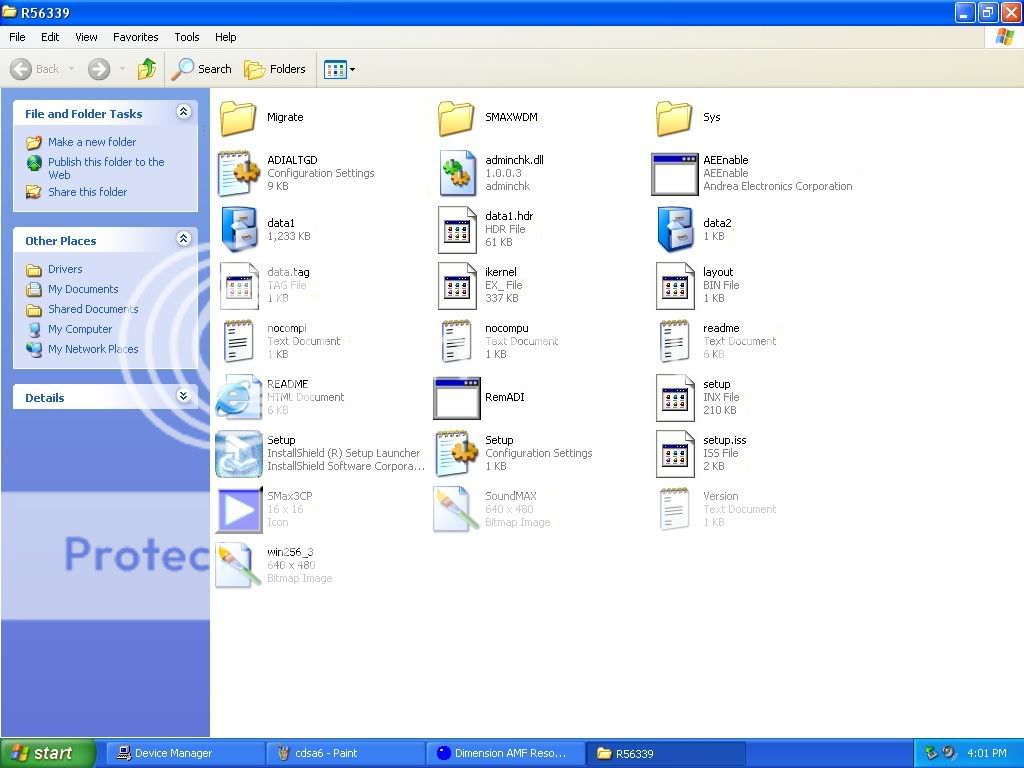
Task: Collapse the File and Folder Tasks panel
Action: coord(183,113)
